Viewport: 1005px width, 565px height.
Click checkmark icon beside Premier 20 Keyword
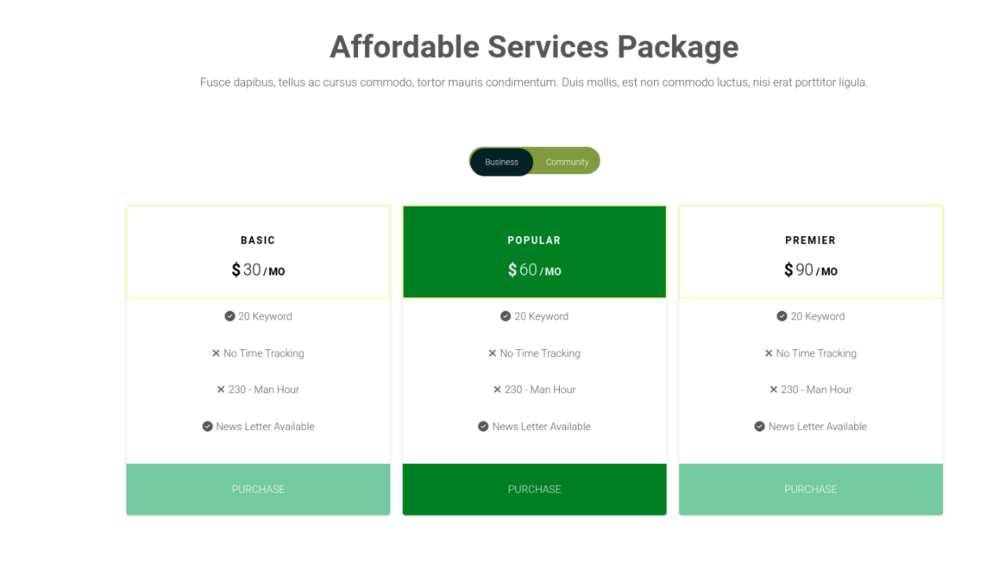click(782, 316)
